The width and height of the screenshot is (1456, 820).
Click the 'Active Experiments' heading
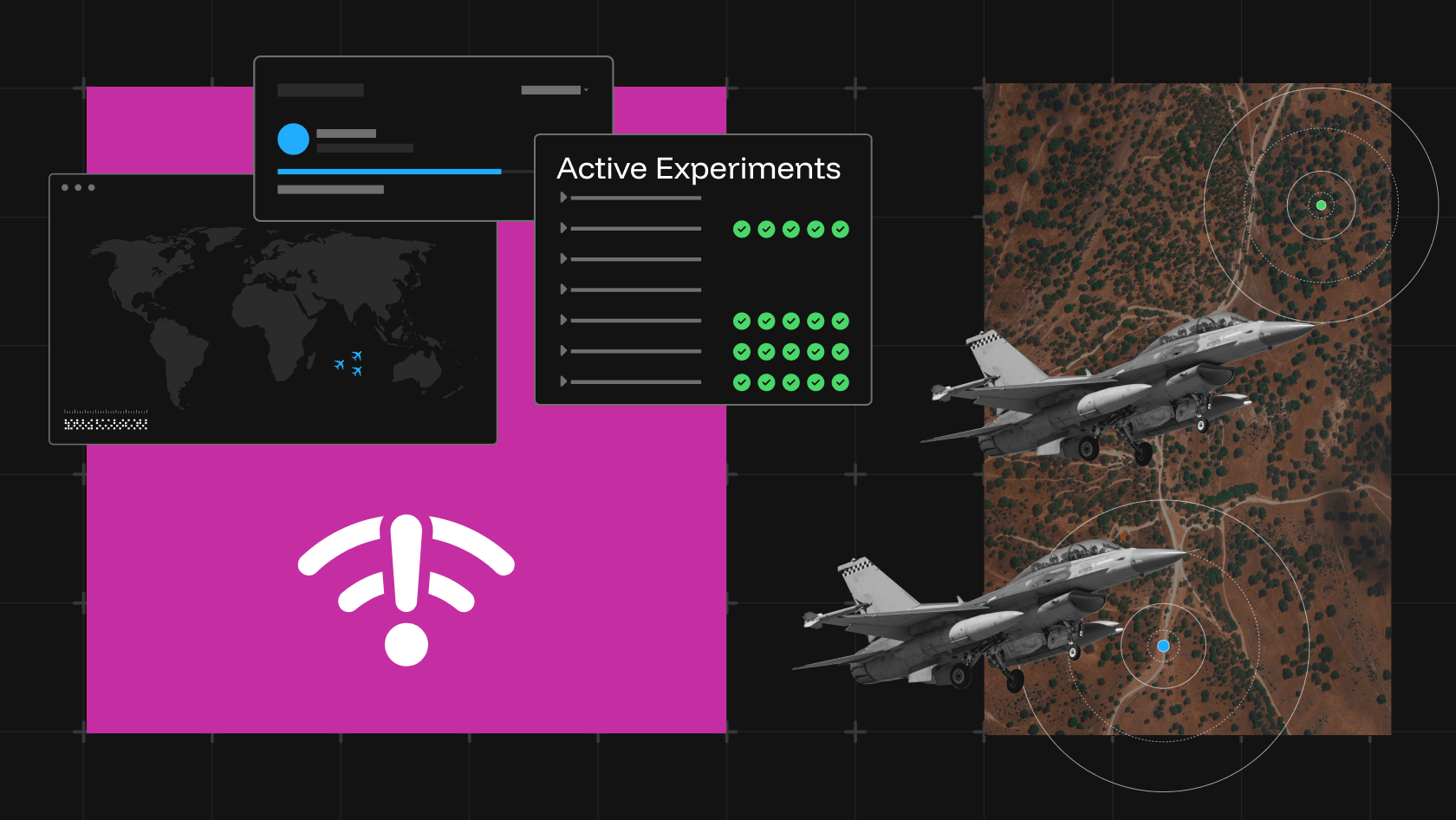[x=699, y=168]
